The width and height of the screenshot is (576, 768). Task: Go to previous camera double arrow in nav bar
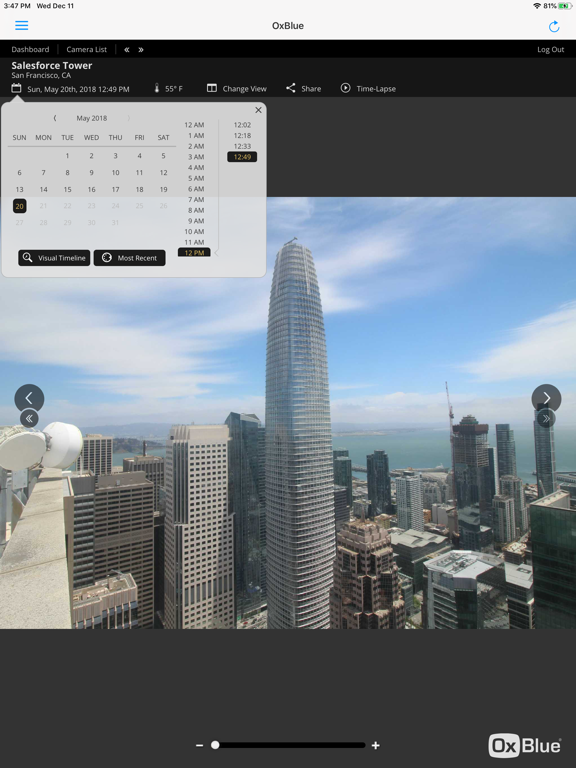[x=127, y=49]
